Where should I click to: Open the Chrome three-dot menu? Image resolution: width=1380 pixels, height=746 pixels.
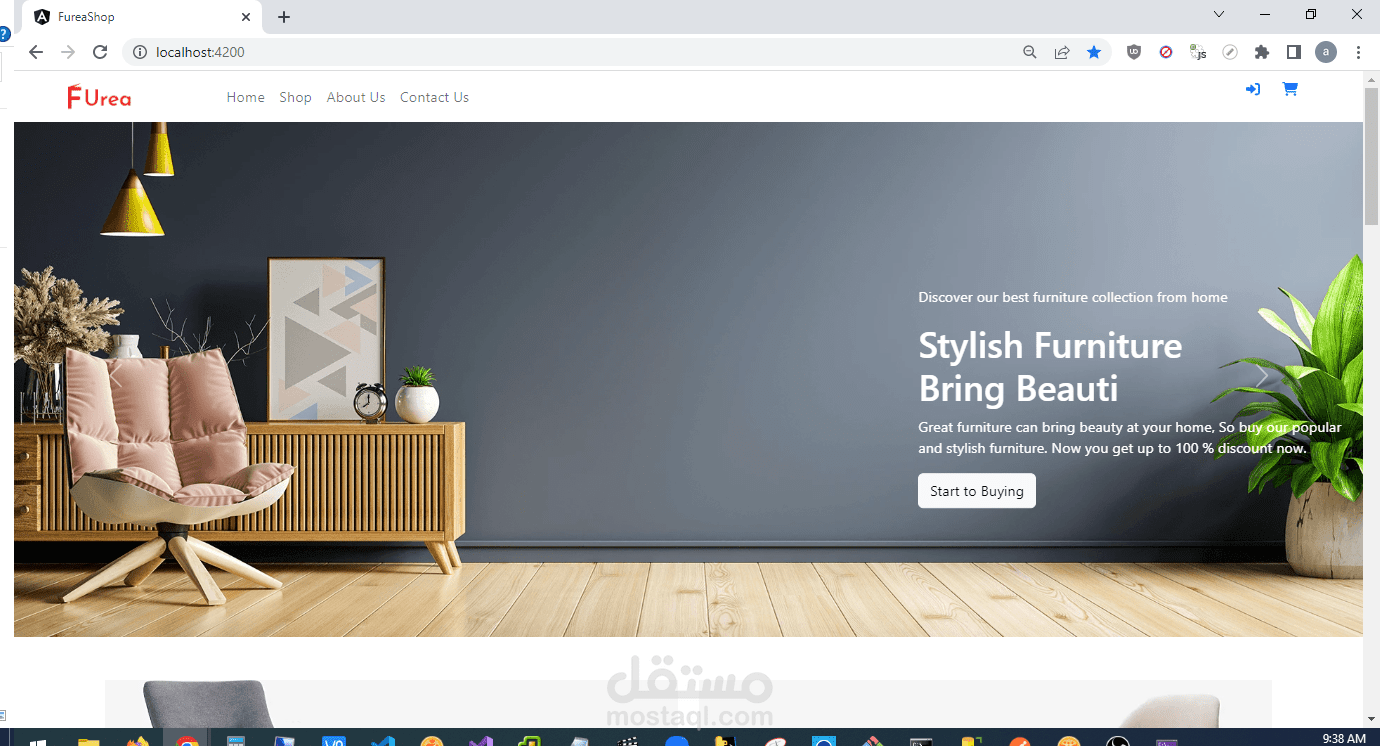[1358, 52]
